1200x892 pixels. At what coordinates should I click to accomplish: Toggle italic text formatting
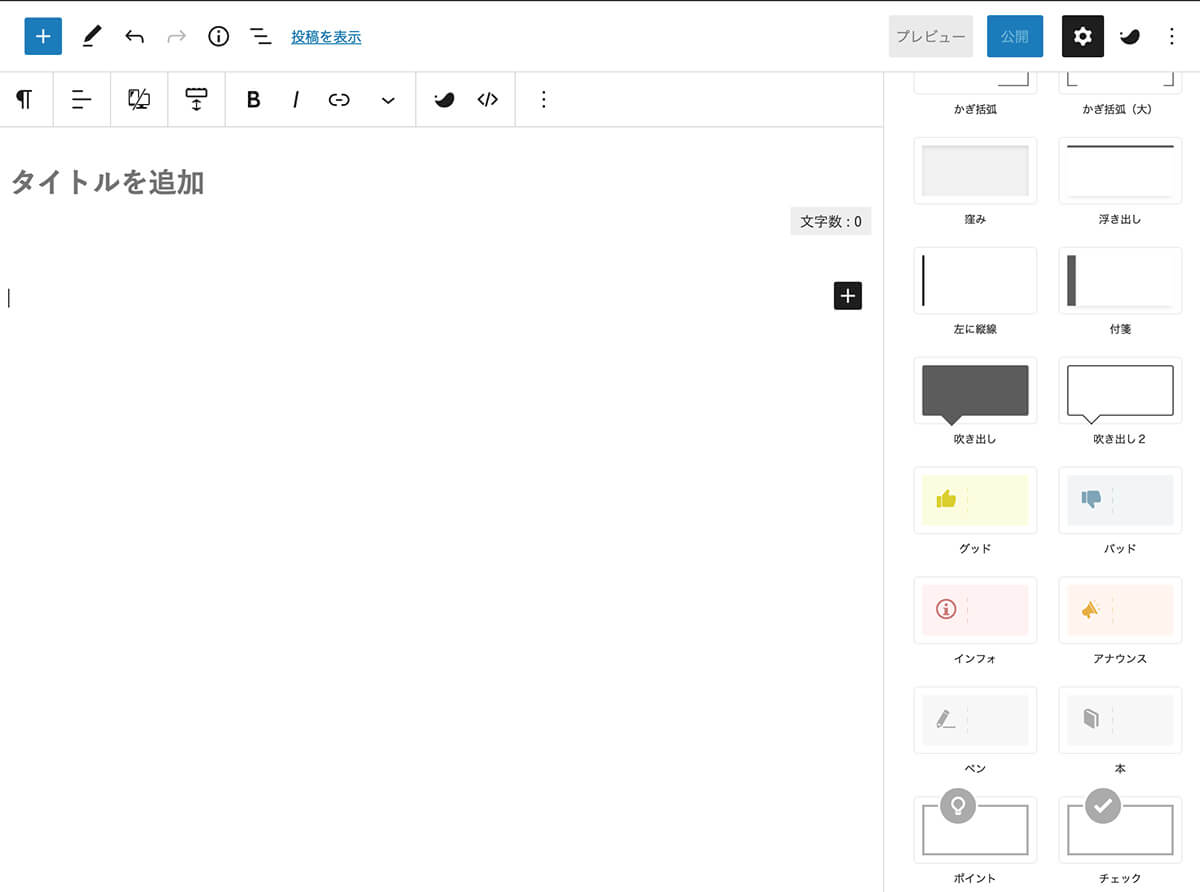[x=296, y=99]
